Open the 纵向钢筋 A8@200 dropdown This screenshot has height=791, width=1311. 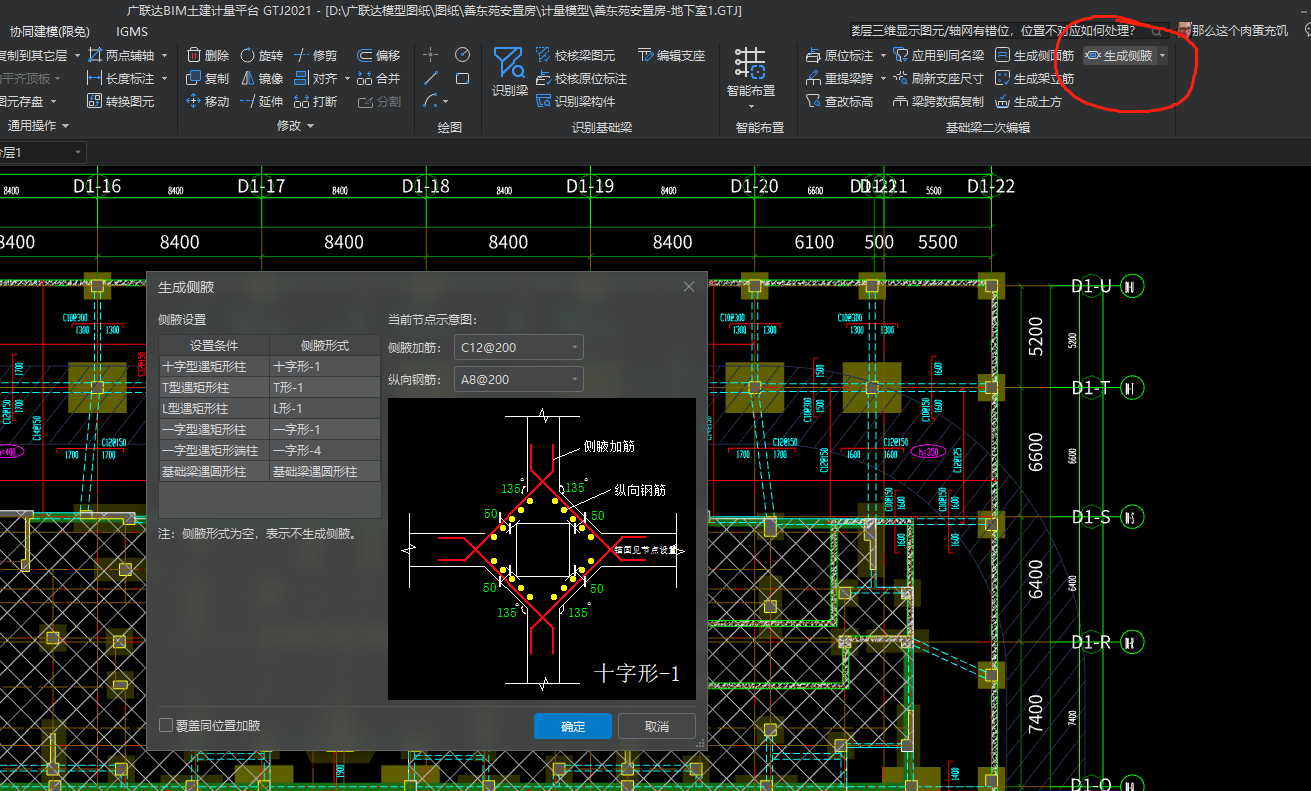(x=518, y=379)
